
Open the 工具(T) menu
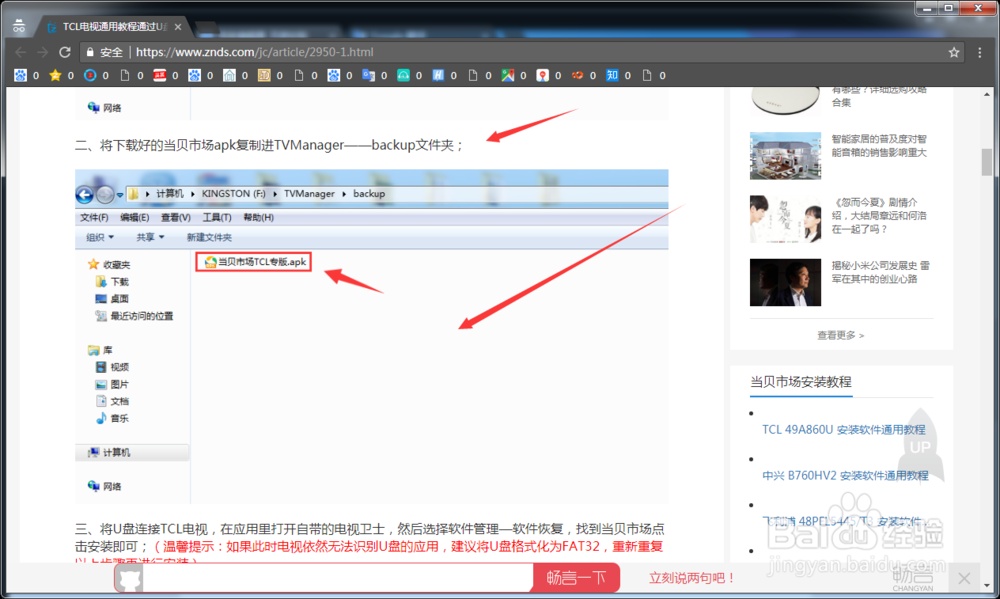[x=217, y=218]
